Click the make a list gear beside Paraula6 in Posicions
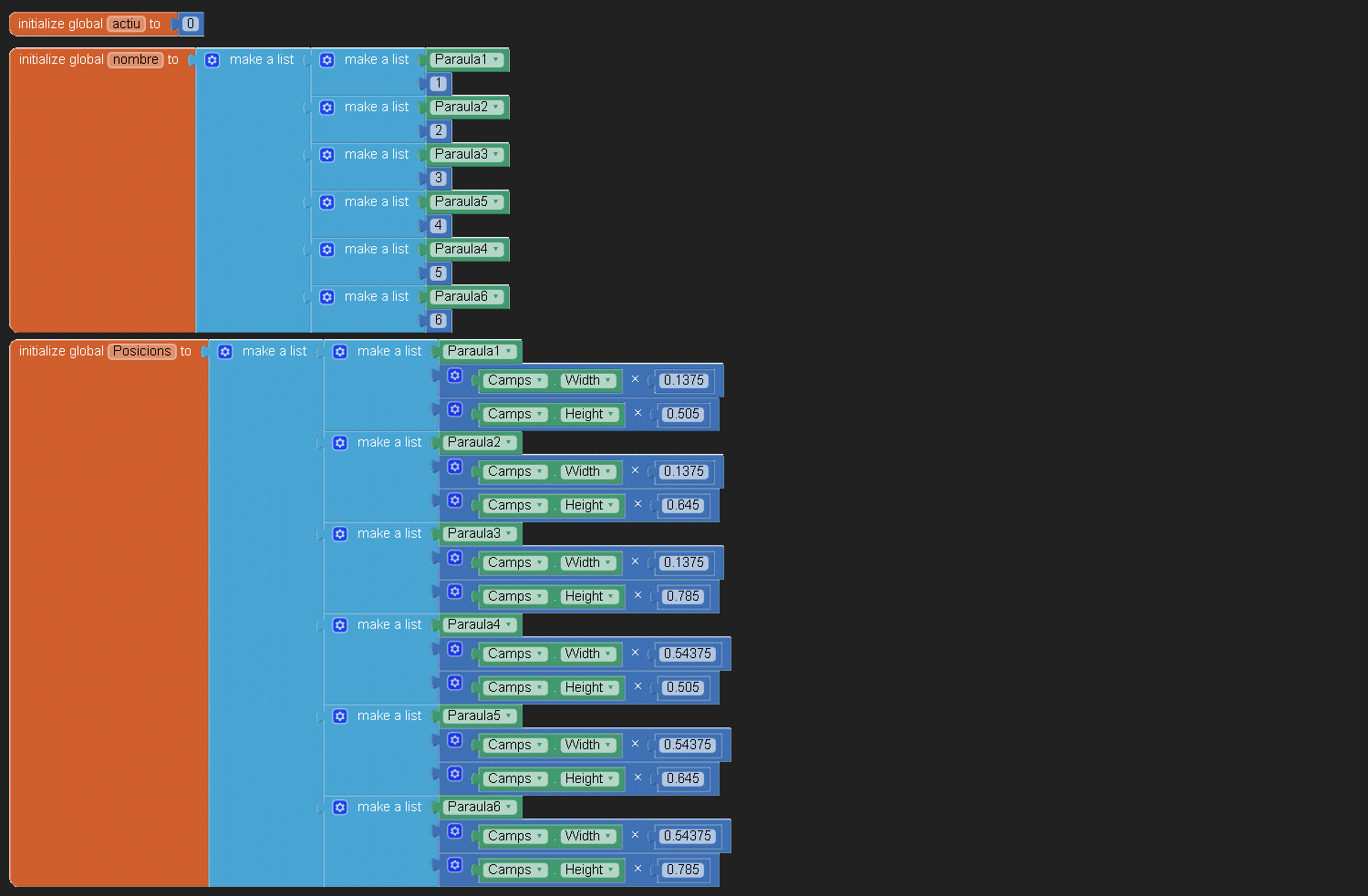 pyautogui.click(x=339, y=808)
